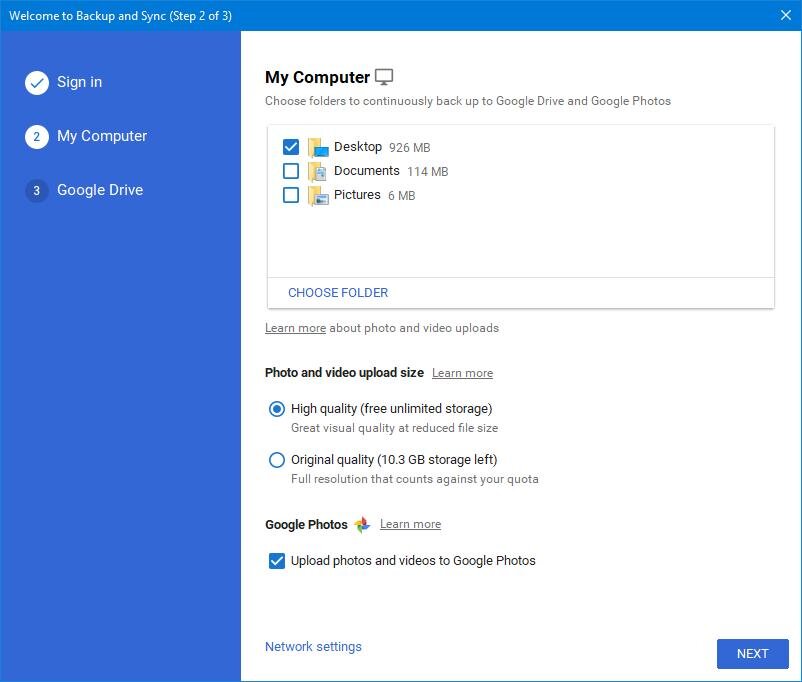Open Learn more beside Google Photos

click(410, 524)
